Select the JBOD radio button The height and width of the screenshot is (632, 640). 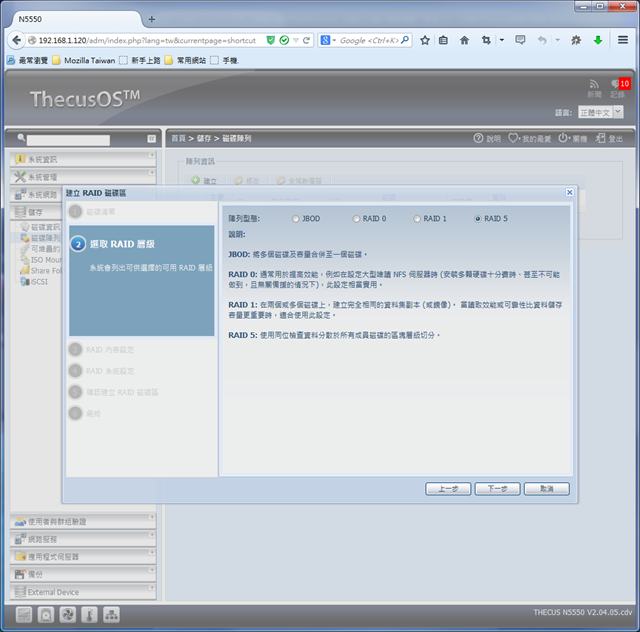point(296,219)
